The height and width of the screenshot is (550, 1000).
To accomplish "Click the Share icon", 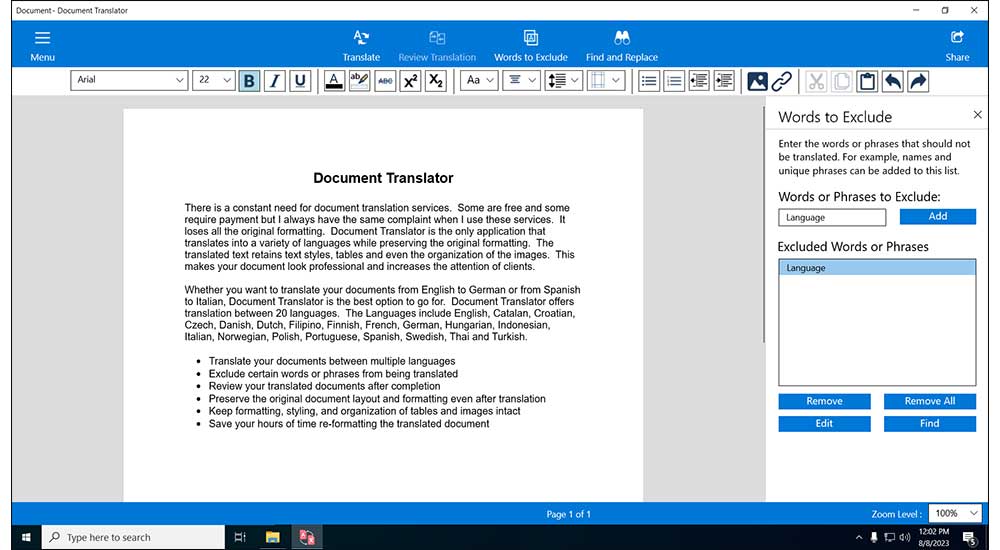I will tap(957, 44).
